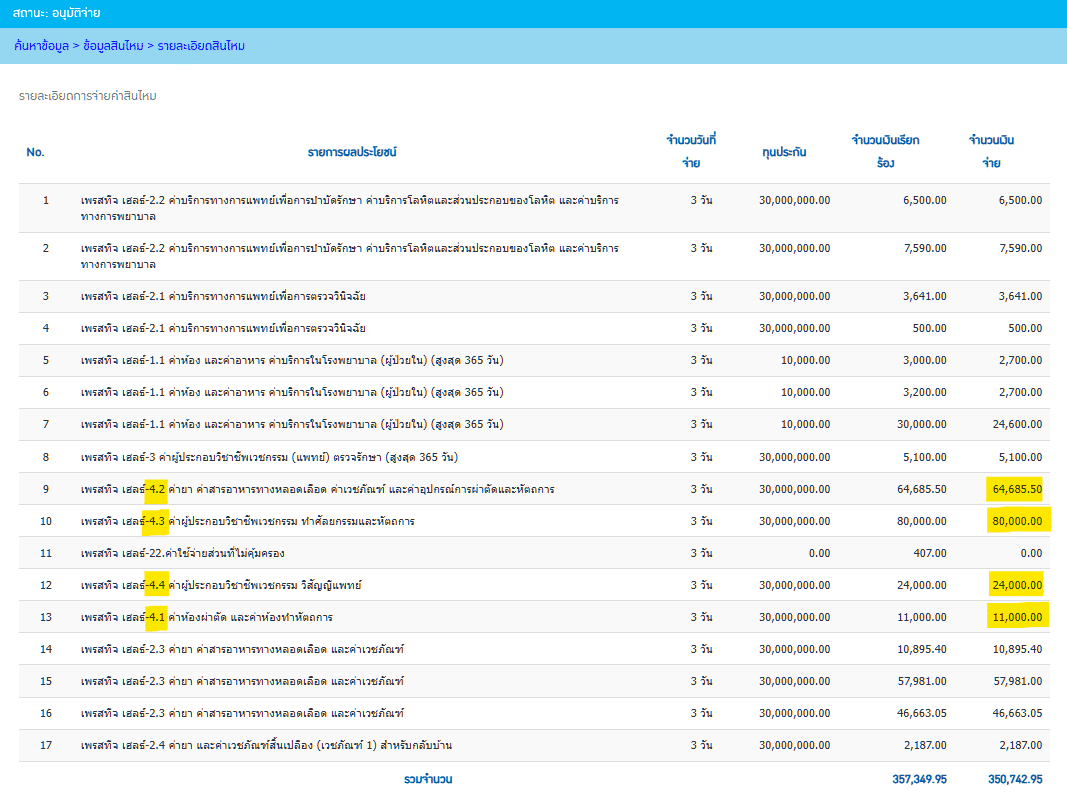Select row 9 benefit 4.2 description
The image size is (1067, 792).
[317, 489]
